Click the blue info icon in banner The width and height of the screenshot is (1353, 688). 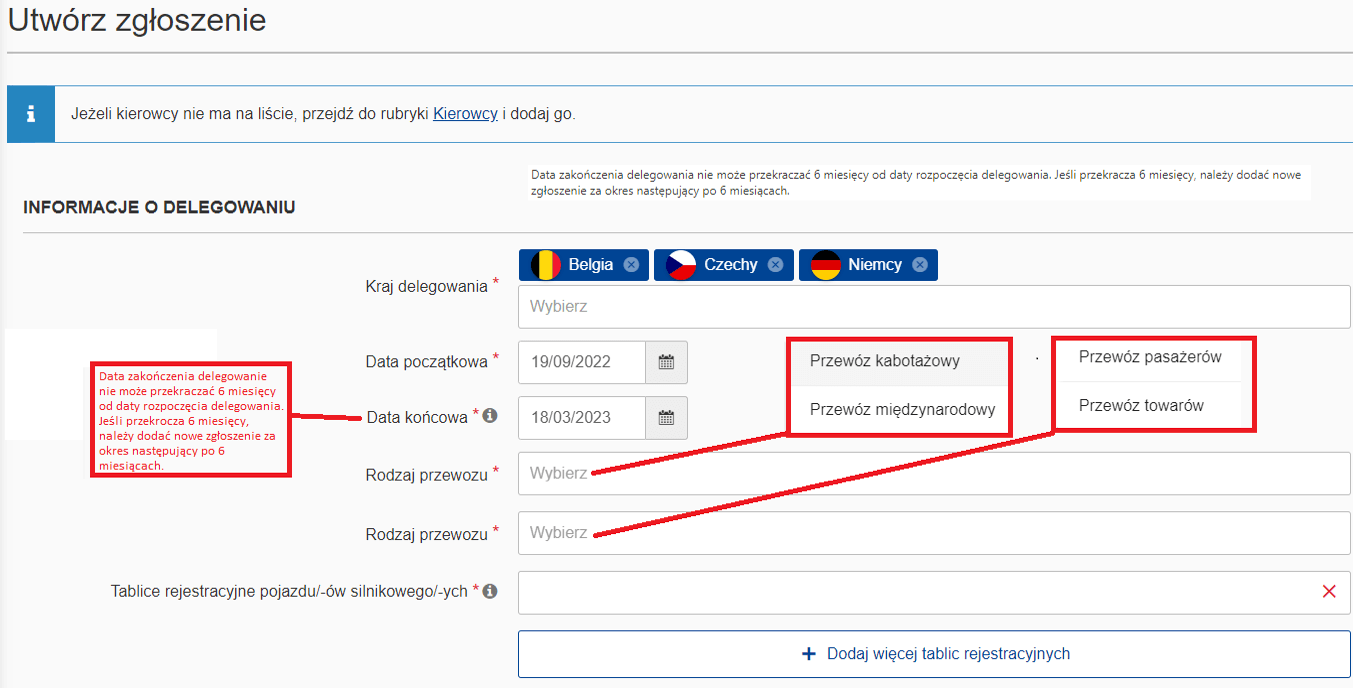(31, 114)
